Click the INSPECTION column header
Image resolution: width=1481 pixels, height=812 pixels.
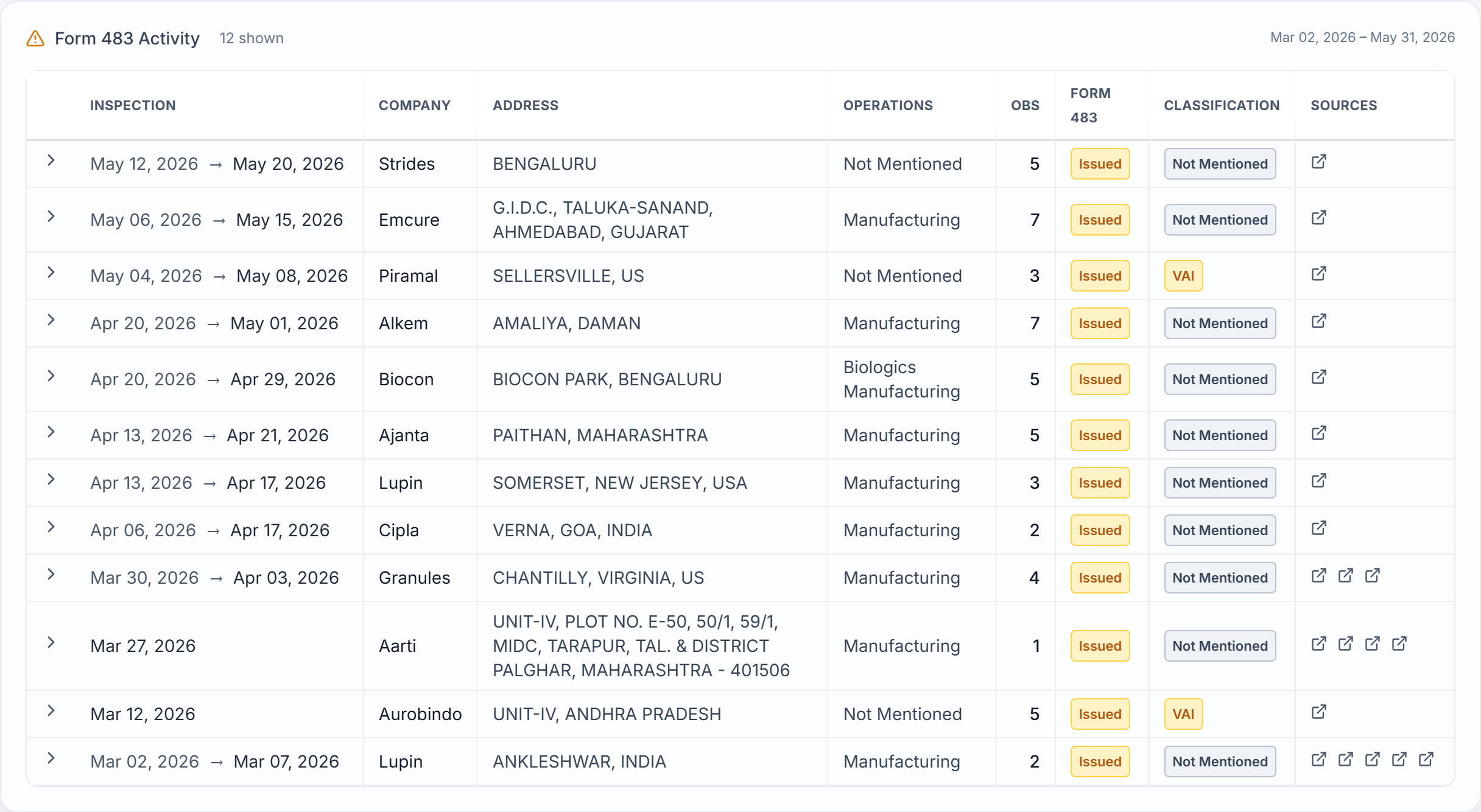[x=133, y=105]
